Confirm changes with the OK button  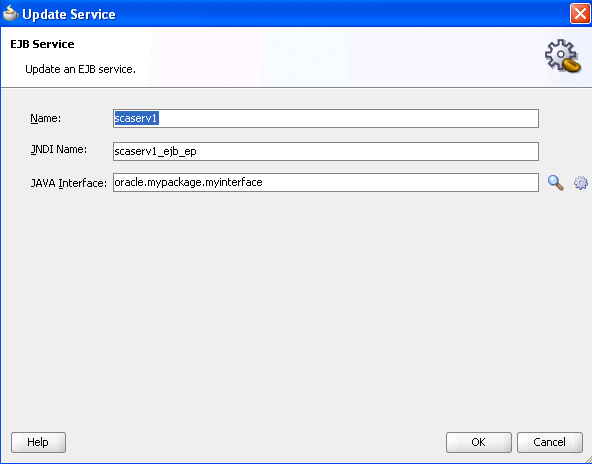479,442
